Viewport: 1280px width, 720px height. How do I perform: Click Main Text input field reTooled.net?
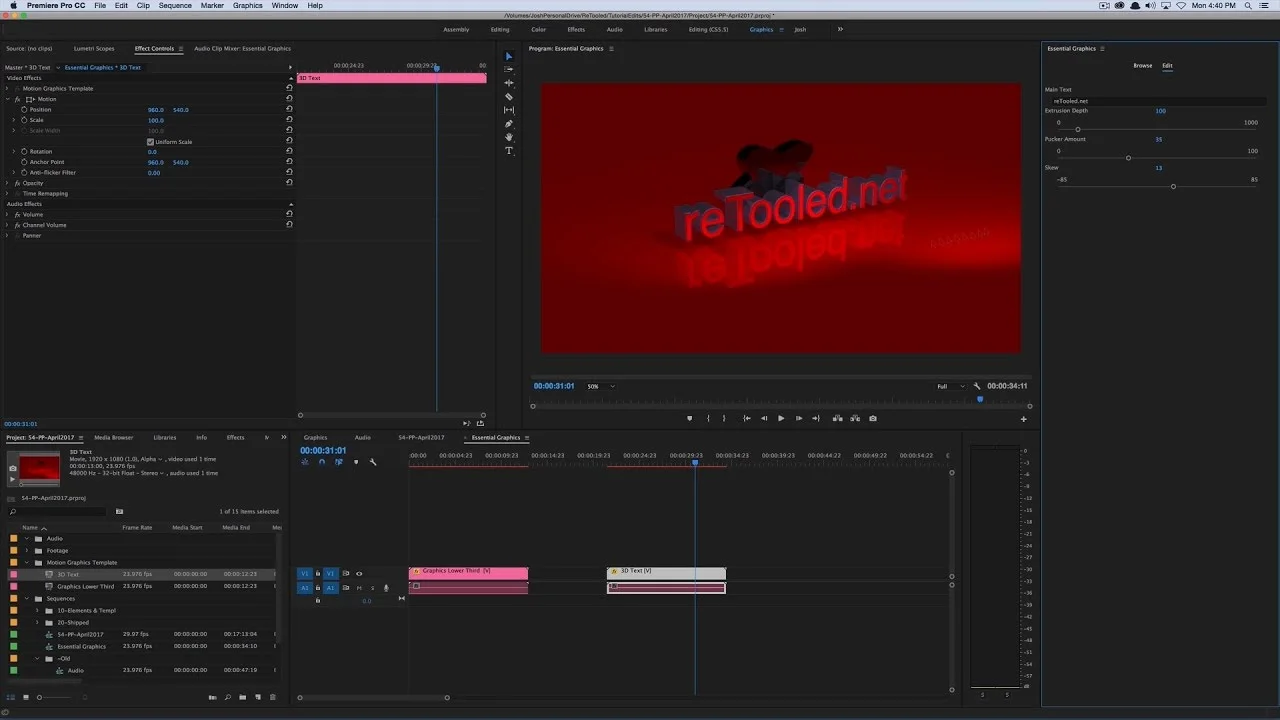tap(1158, 101)
